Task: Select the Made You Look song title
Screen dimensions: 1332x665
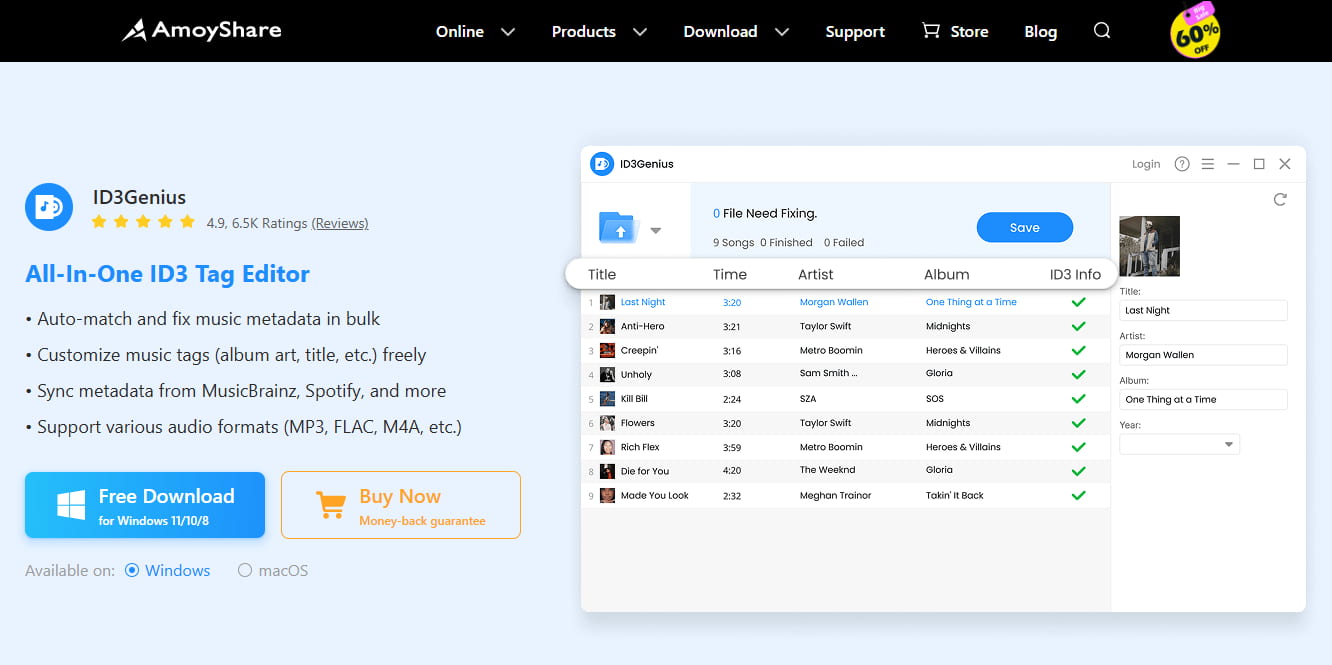Action: 655,496
